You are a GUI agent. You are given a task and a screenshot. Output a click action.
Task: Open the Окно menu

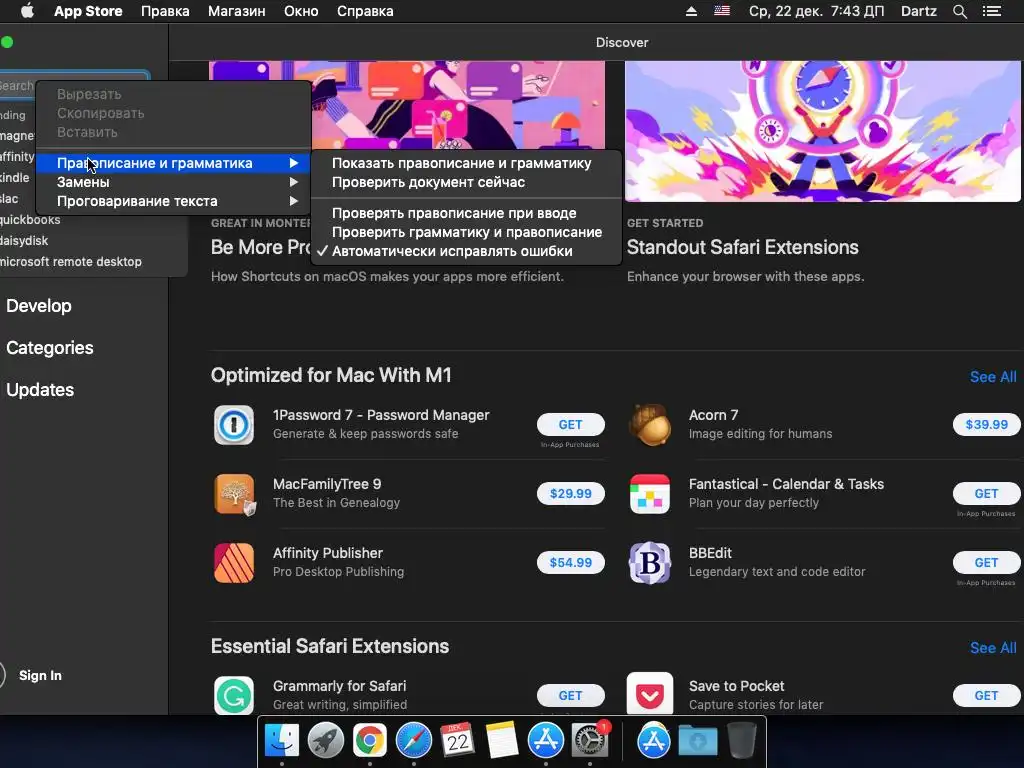coord(301,11)
